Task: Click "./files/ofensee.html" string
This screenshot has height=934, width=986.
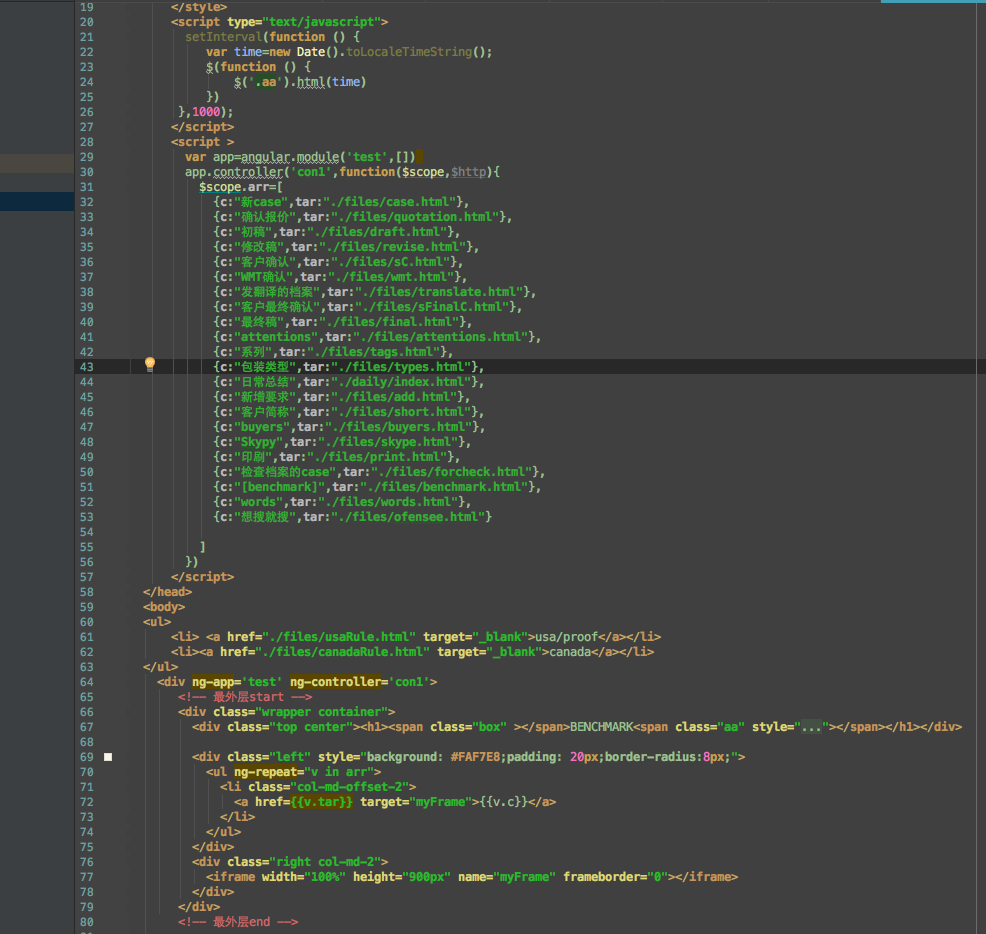Action: click(x=408, y=518)
